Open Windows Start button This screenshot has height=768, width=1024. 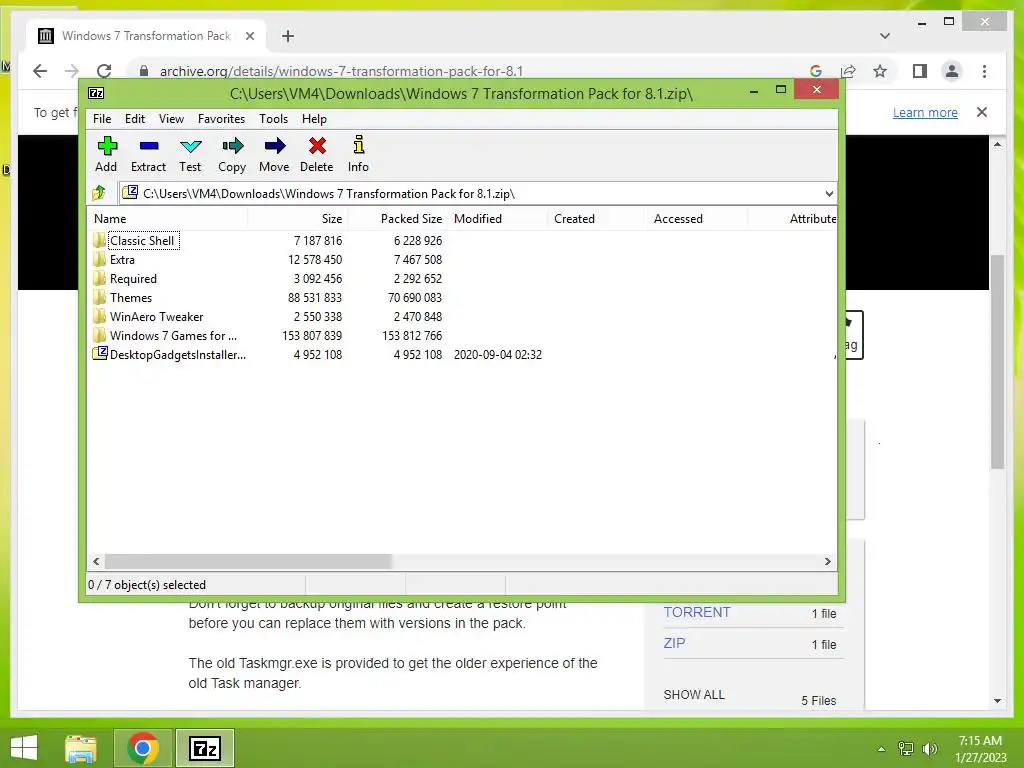coord(24,748)
